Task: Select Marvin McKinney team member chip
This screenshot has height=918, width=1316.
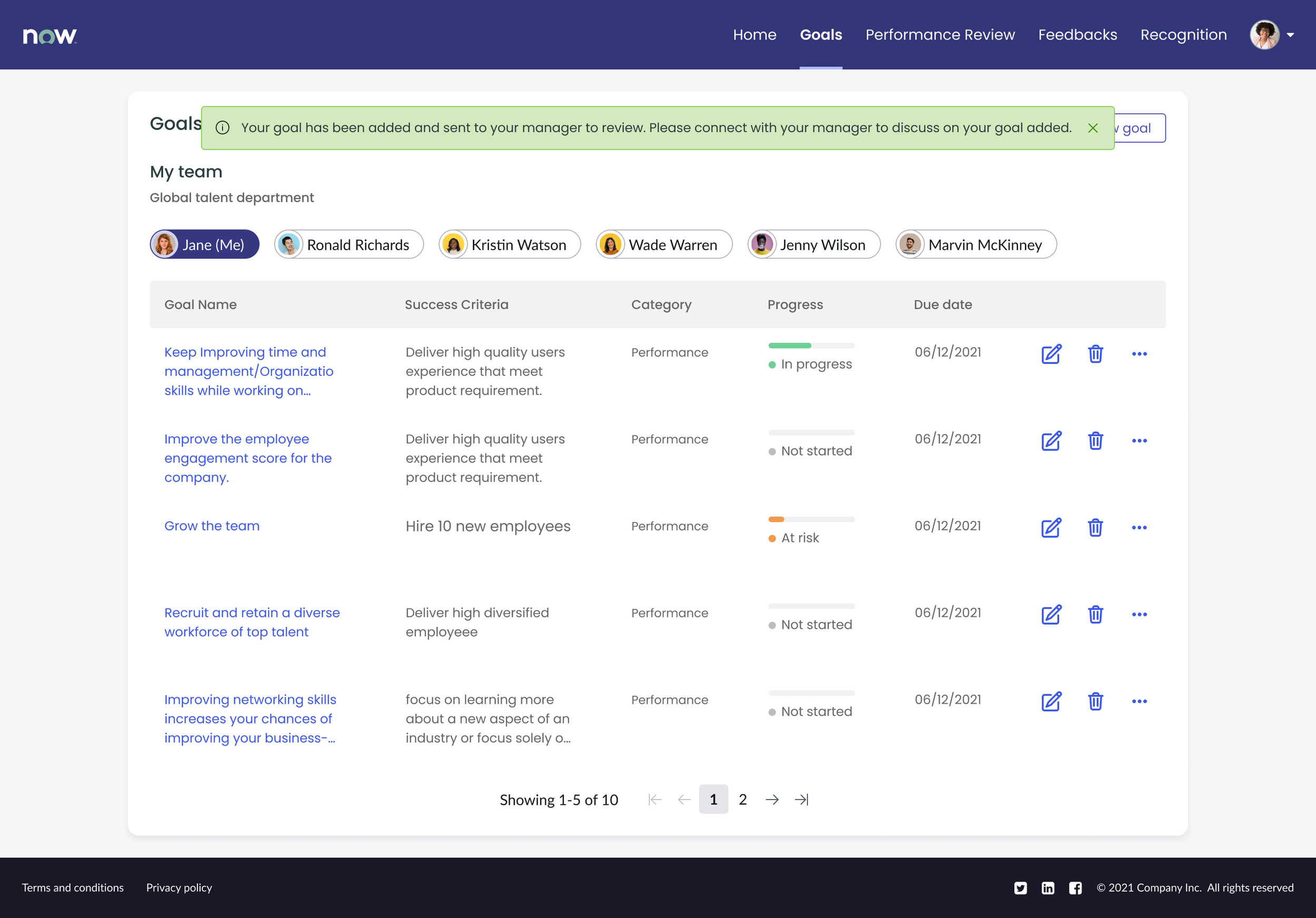Action: click(x=975, y=245)
